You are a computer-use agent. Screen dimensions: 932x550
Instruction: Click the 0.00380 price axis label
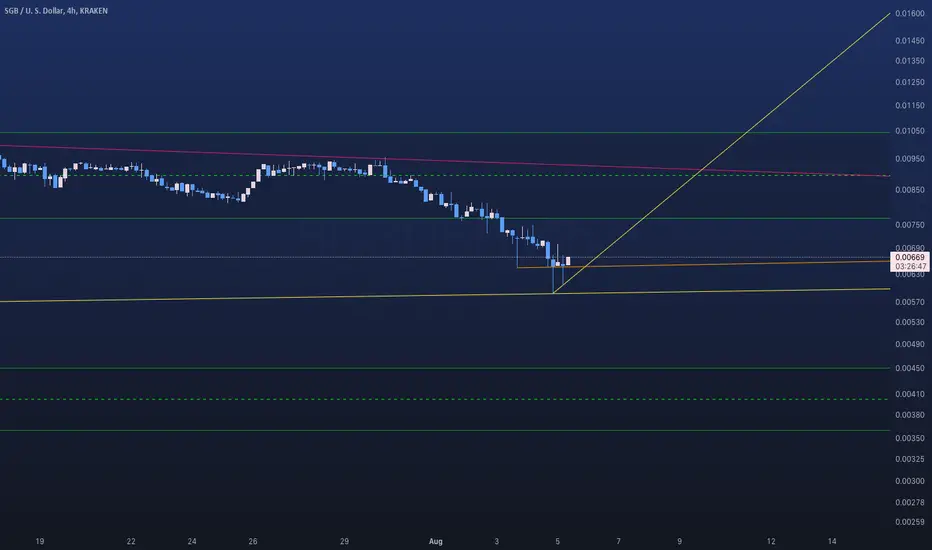coord(909,414)
